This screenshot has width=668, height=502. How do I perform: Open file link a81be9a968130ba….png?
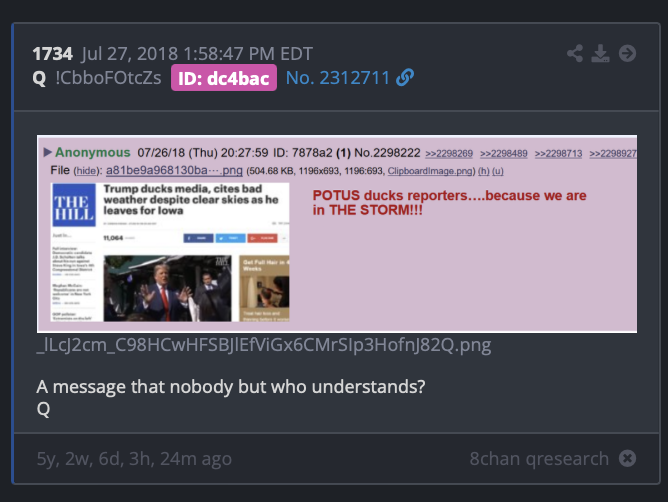[174, 170]
